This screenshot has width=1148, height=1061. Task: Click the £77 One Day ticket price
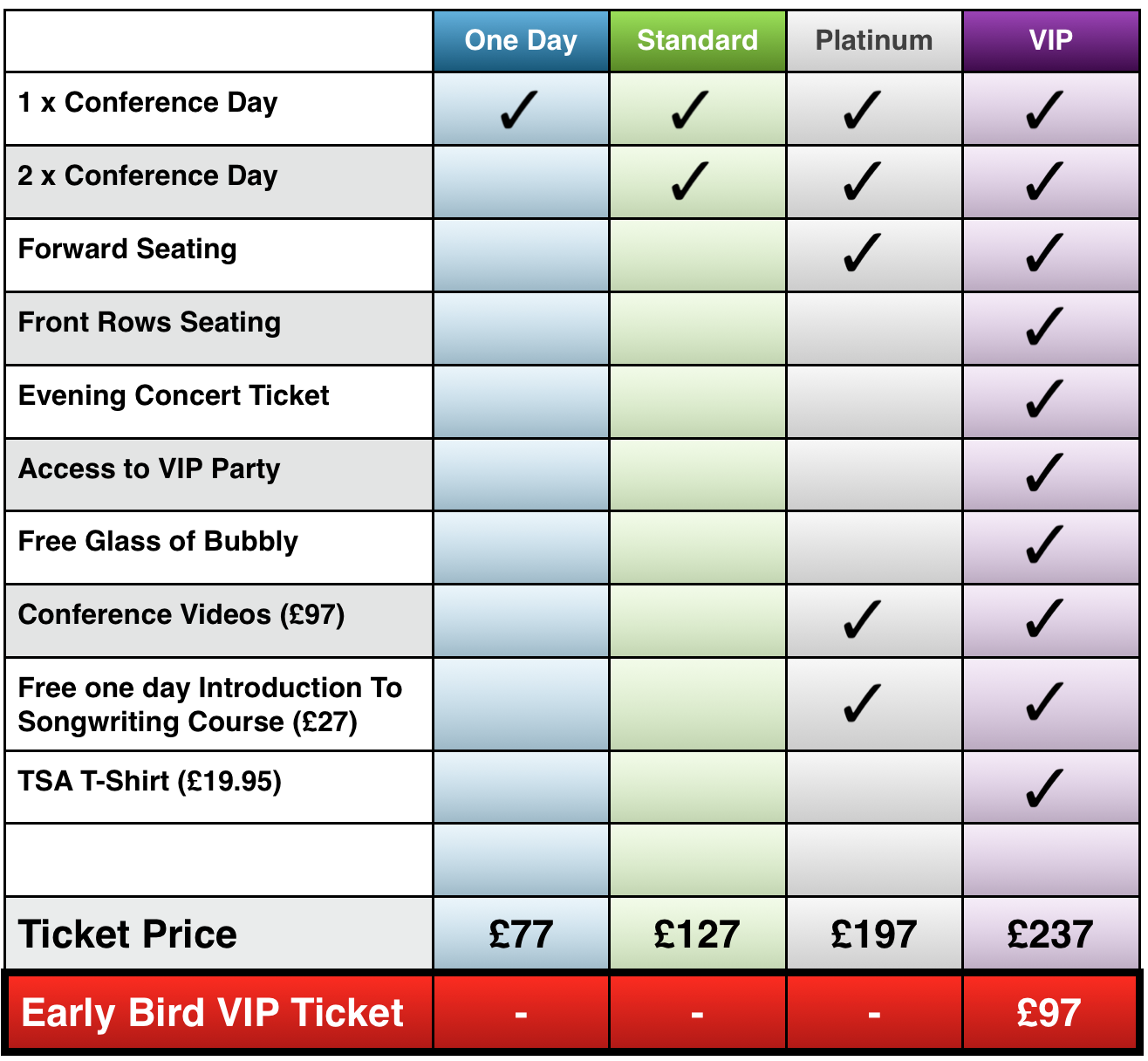tap(521, 934)
